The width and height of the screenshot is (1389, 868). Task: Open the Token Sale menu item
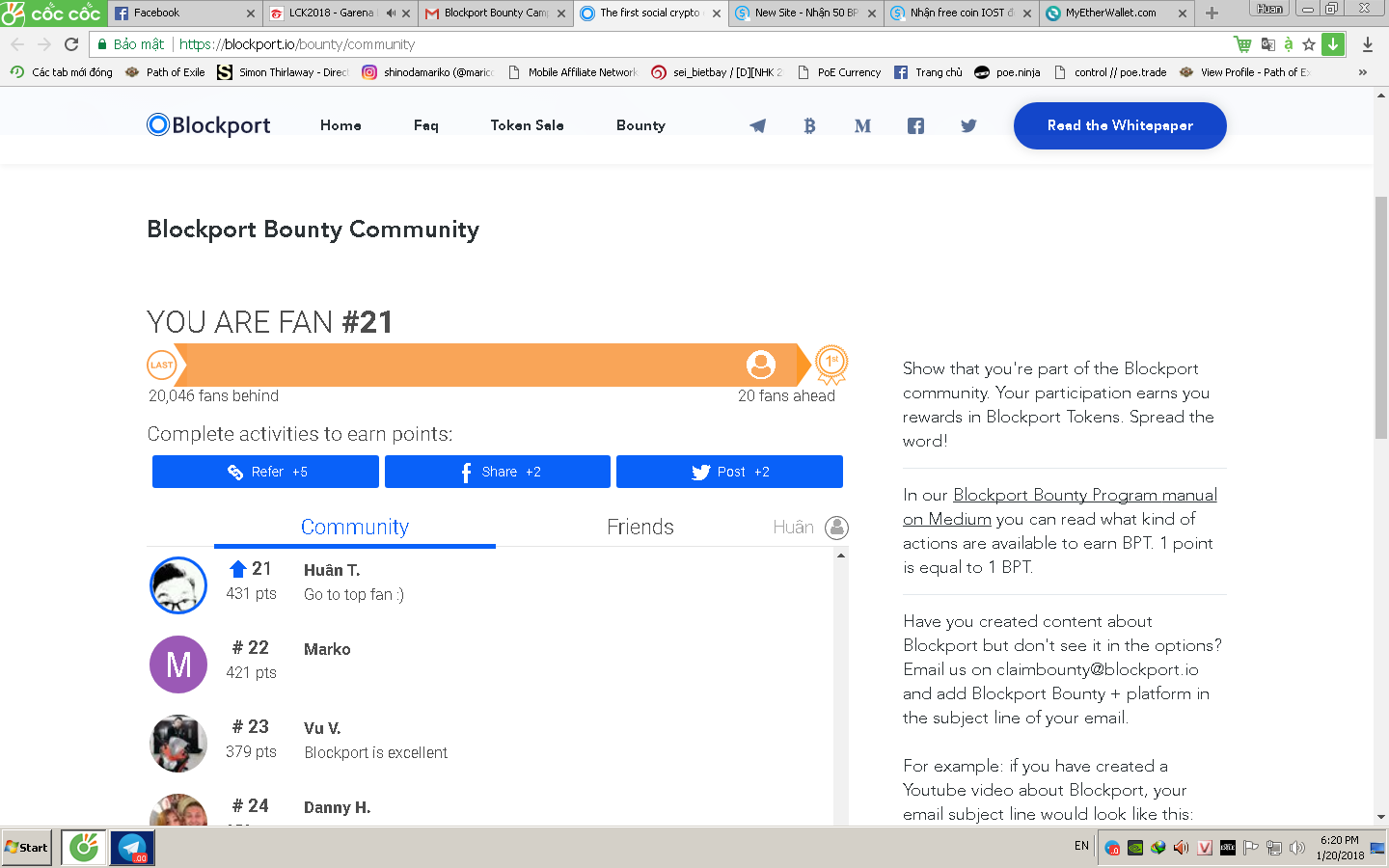[x=527, y=125]
